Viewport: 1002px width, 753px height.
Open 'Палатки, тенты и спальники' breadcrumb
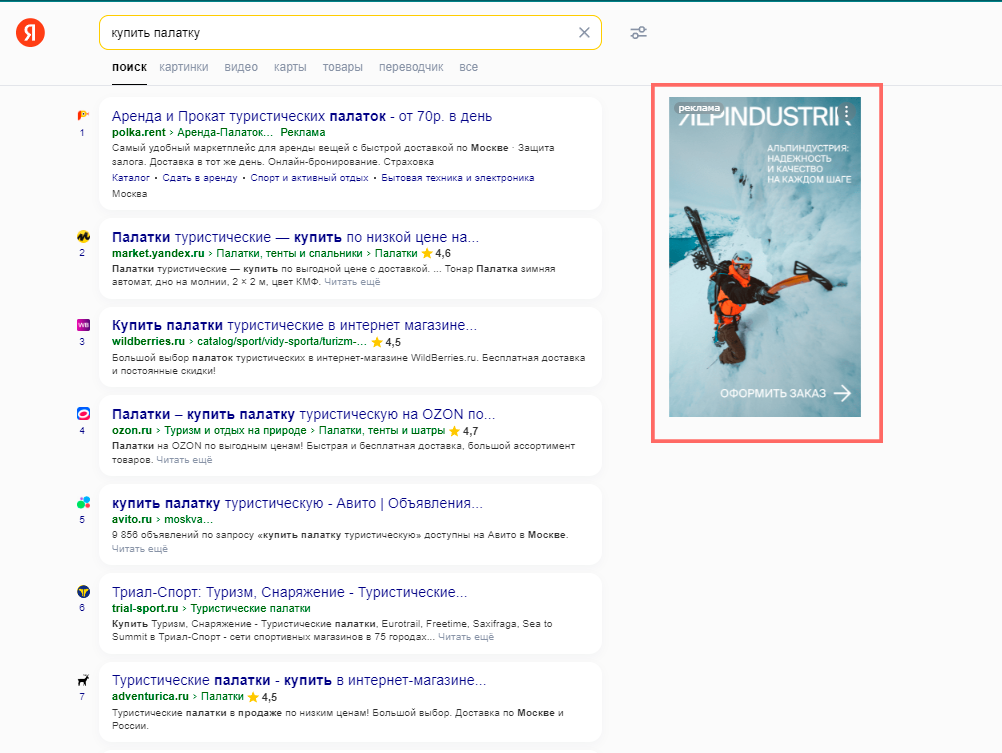289,253
